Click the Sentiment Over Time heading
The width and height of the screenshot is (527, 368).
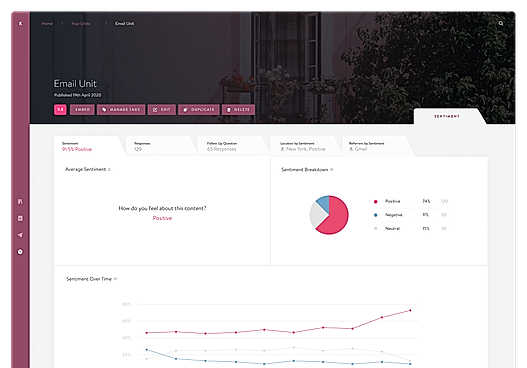point(89,279)
